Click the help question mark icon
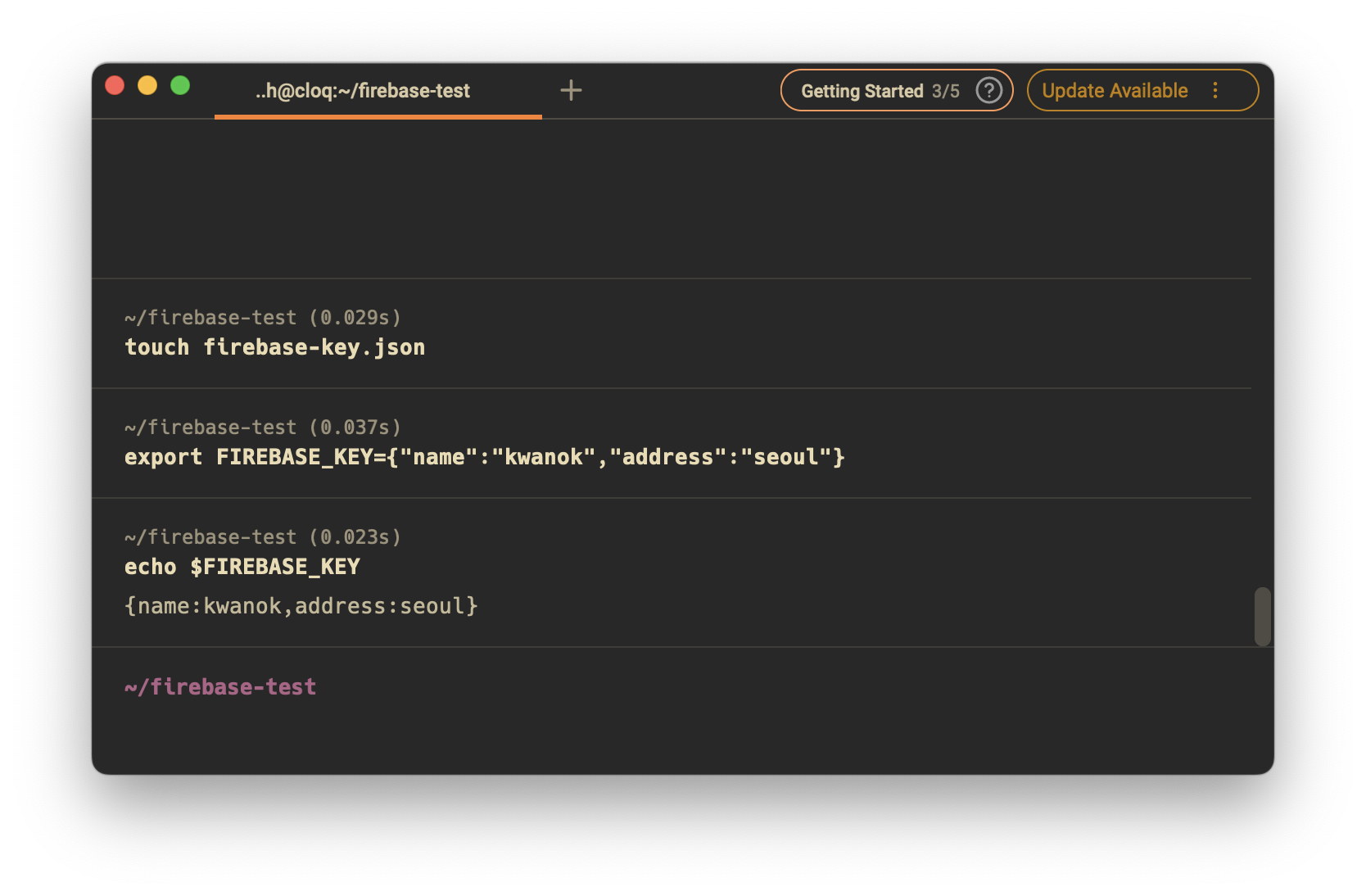 point(988,90)
